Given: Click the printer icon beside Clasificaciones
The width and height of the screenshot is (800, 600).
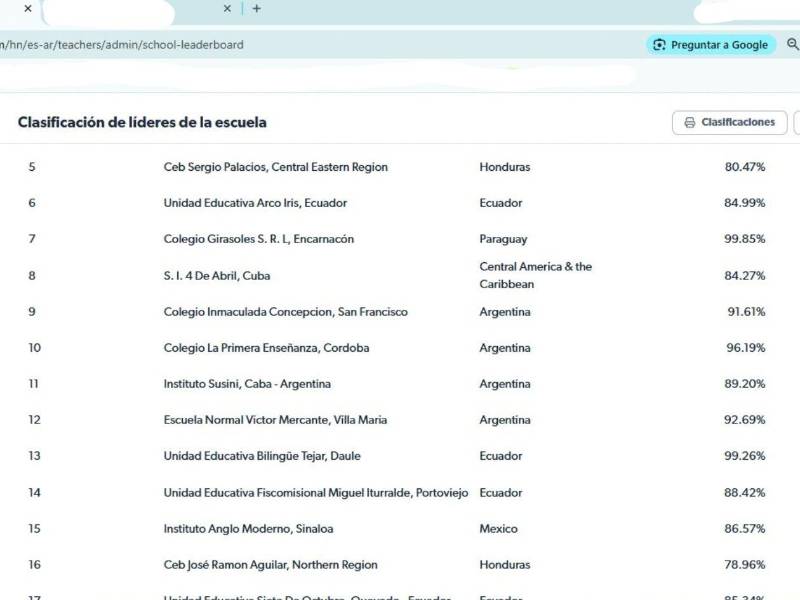Looking at the screenshot, I should pos(690,122).
